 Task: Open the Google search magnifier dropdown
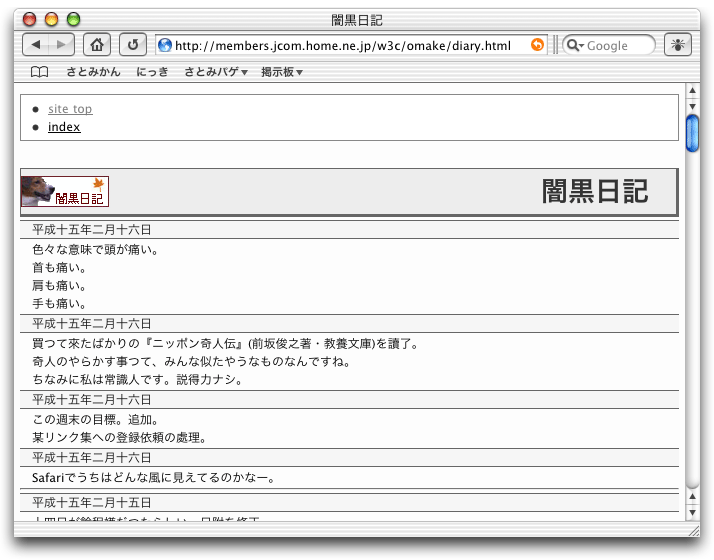coord(575,45)
